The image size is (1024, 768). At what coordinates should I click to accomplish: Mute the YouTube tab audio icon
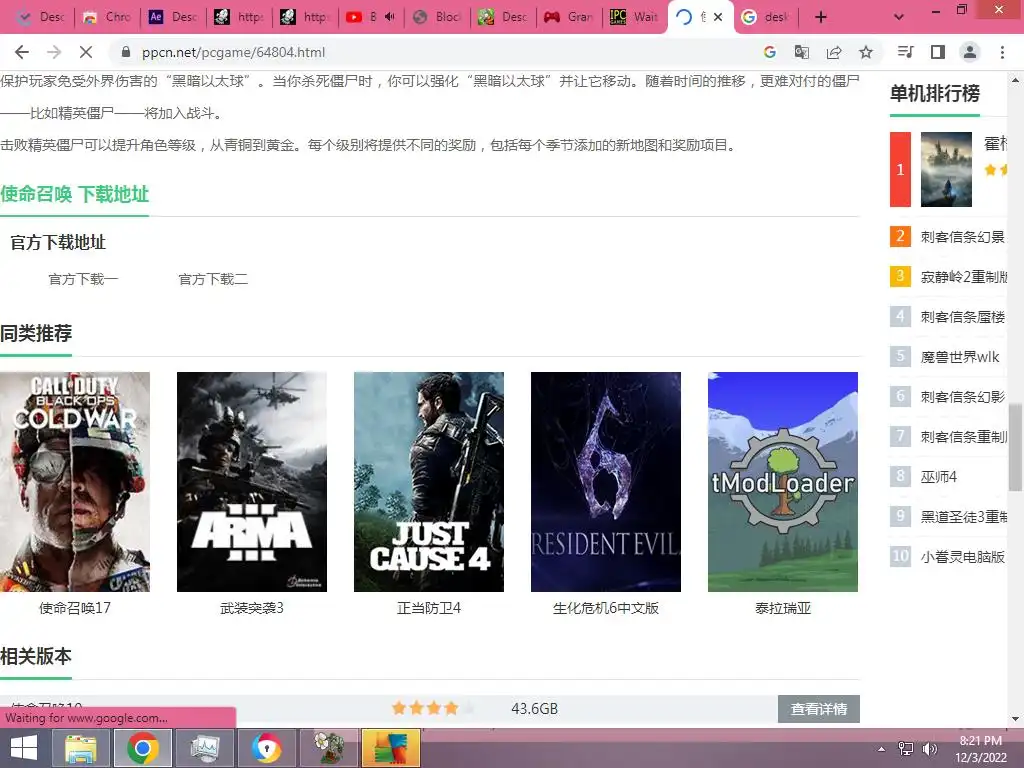coord(390,17)
